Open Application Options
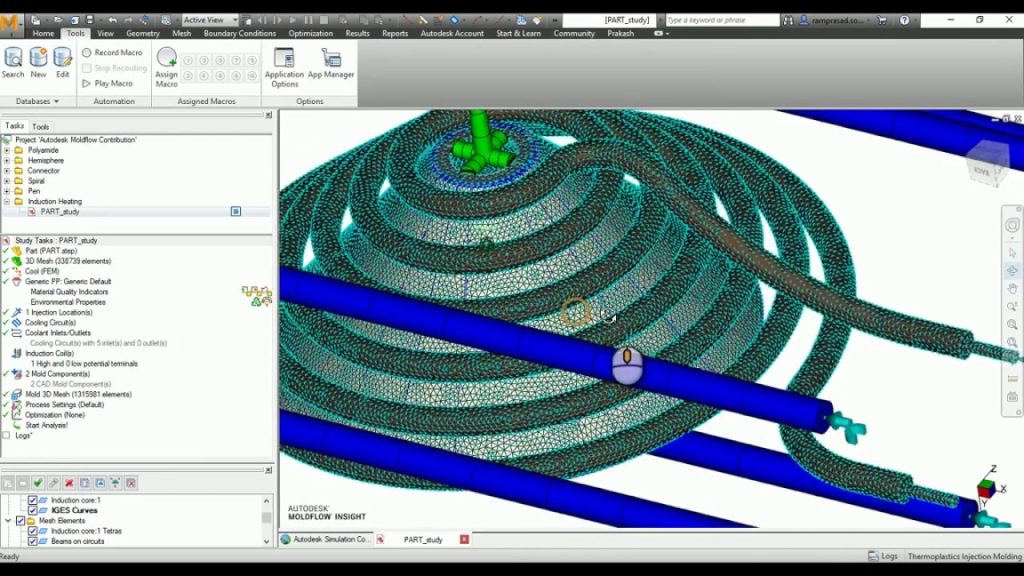Viewport: 1024px width, 576px height. click(x=284, y=67)
